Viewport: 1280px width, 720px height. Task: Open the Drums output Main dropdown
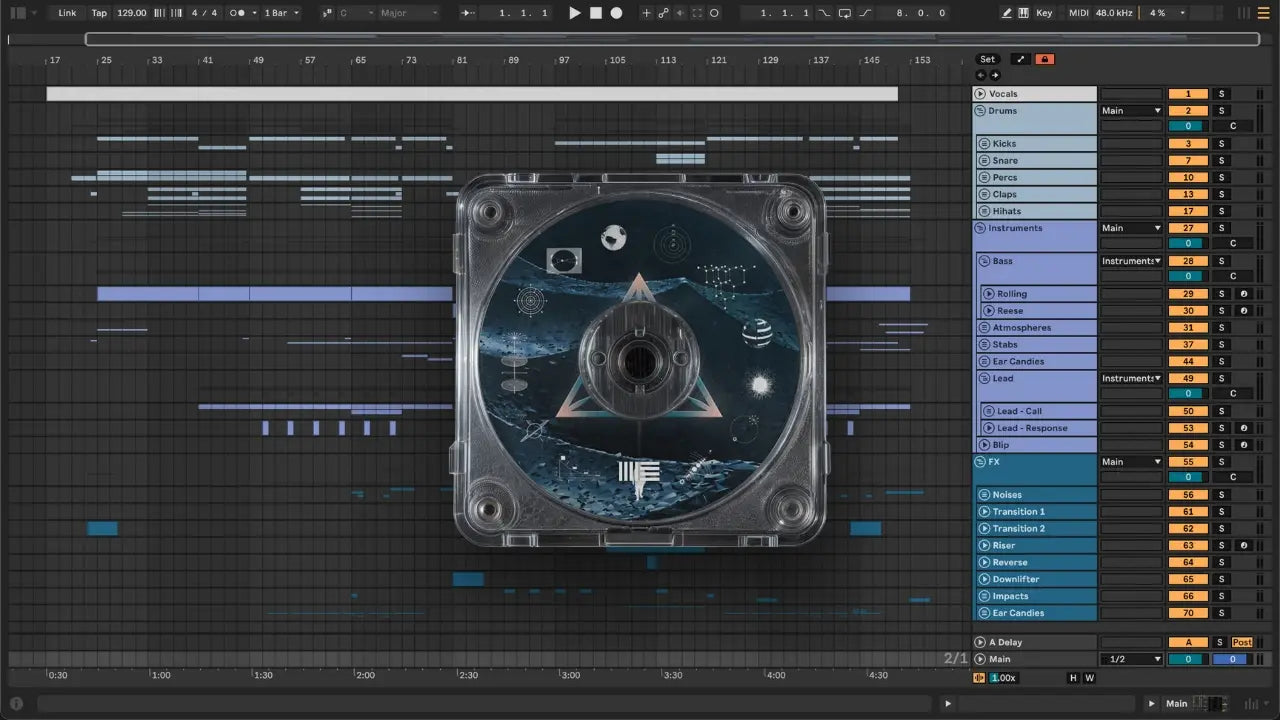pos(1131,111)
